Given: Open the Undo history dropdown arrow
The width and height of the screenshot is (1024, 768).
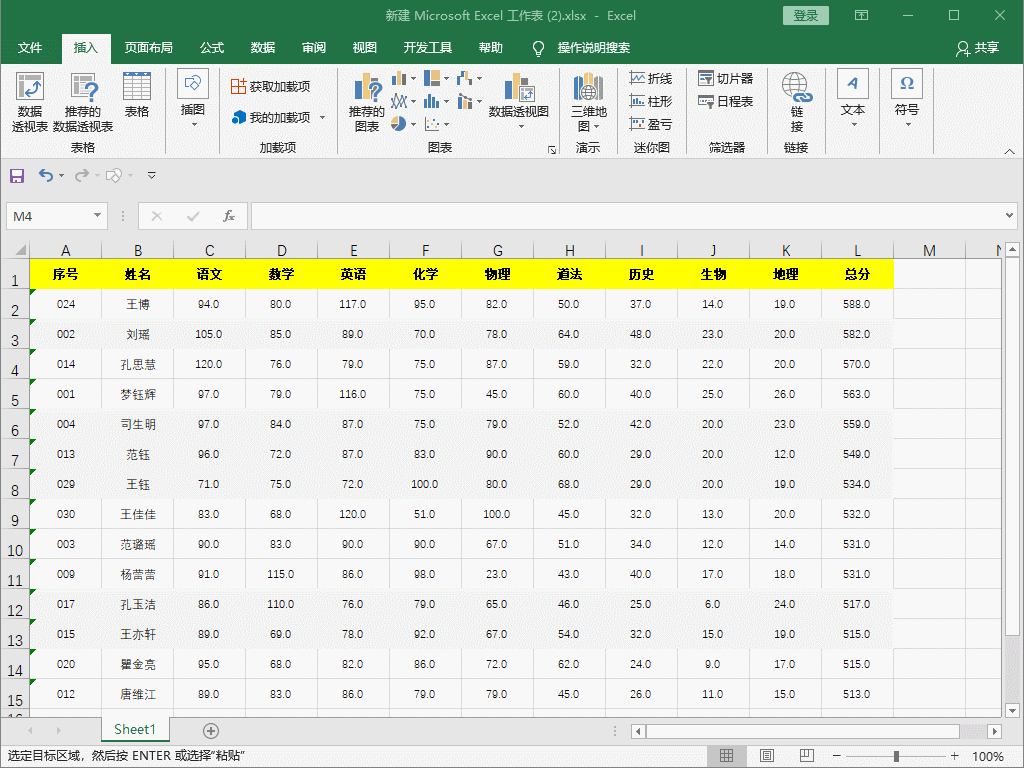Looking at the screenshot, I should click(61, 175).
